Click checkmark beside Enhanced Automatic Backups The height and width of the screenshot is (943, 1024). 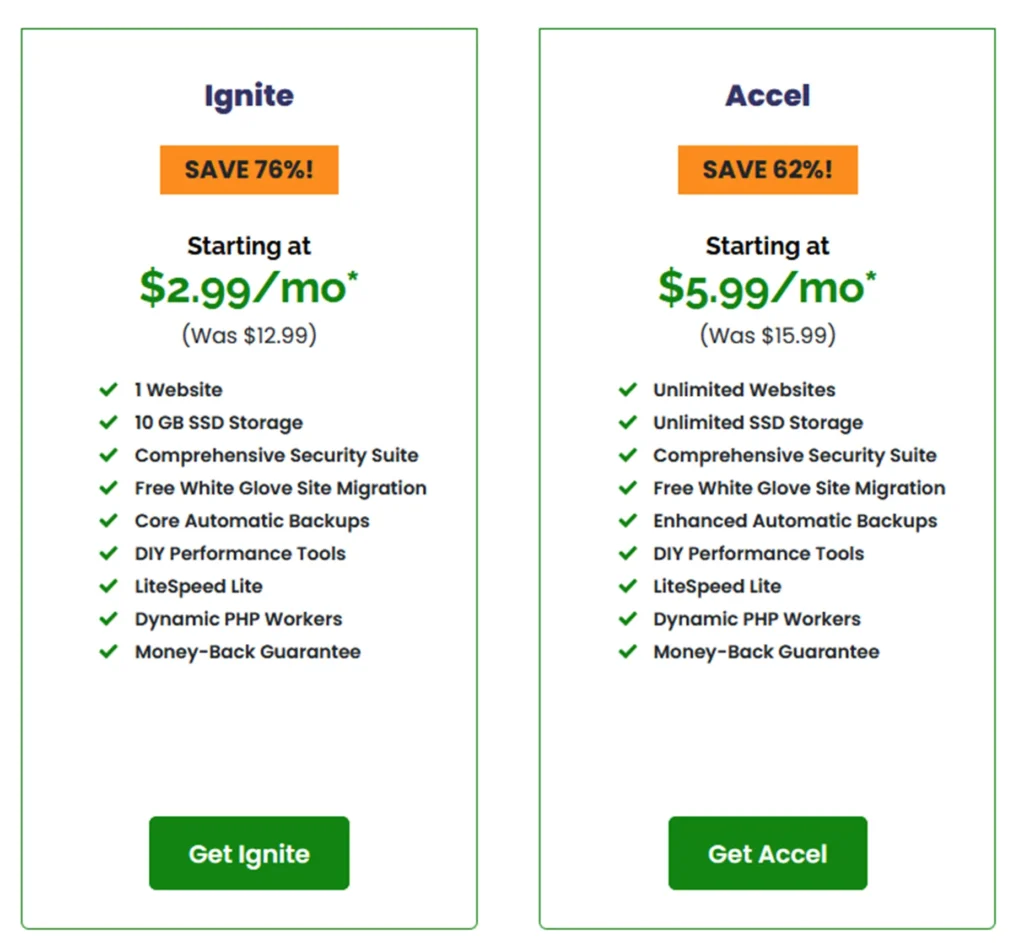pyautogui.click(x=628, y=520)
